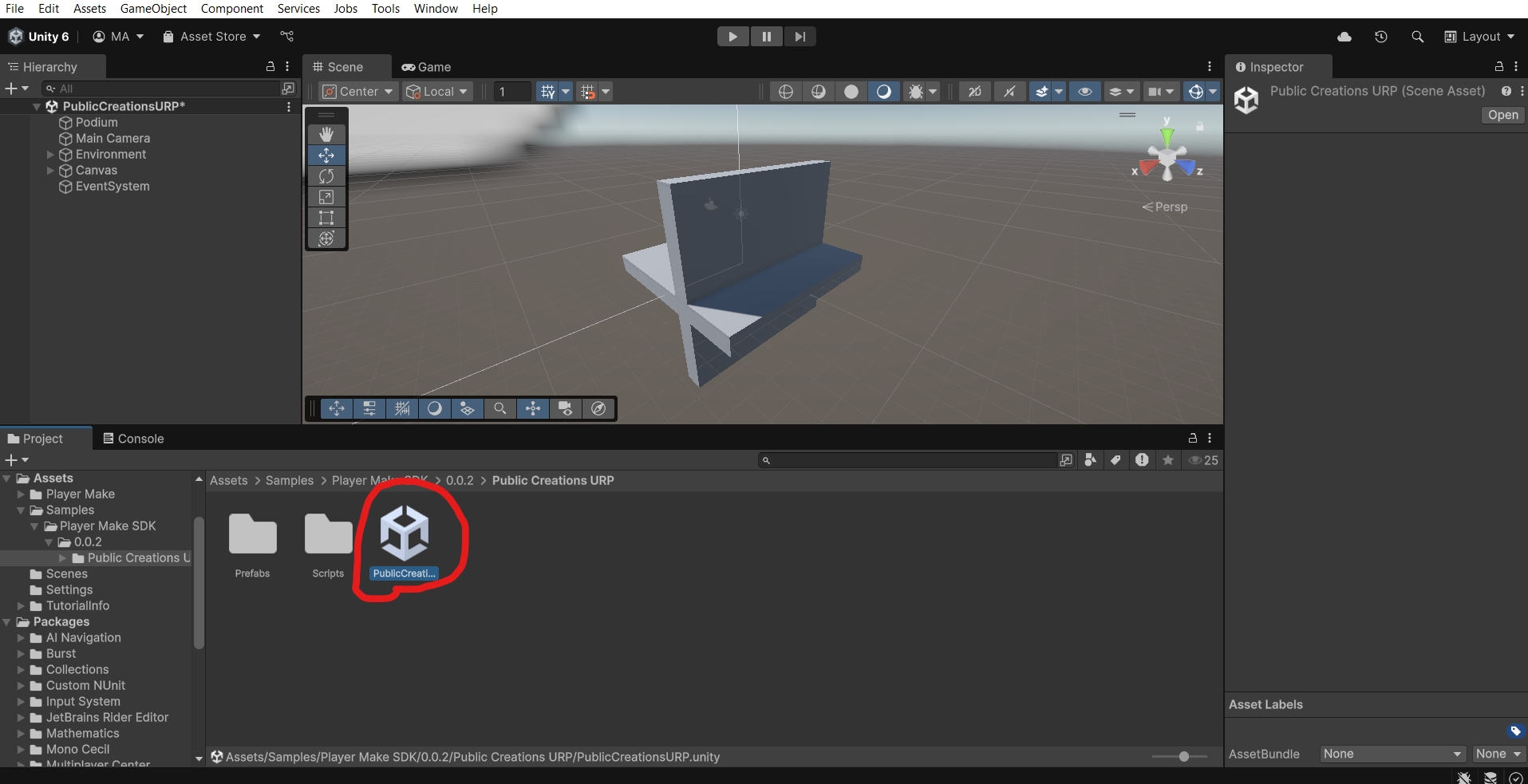Viewport: 1528px width, 784px height.
Task: Switch to the Console tab
Action: (133, 439)
